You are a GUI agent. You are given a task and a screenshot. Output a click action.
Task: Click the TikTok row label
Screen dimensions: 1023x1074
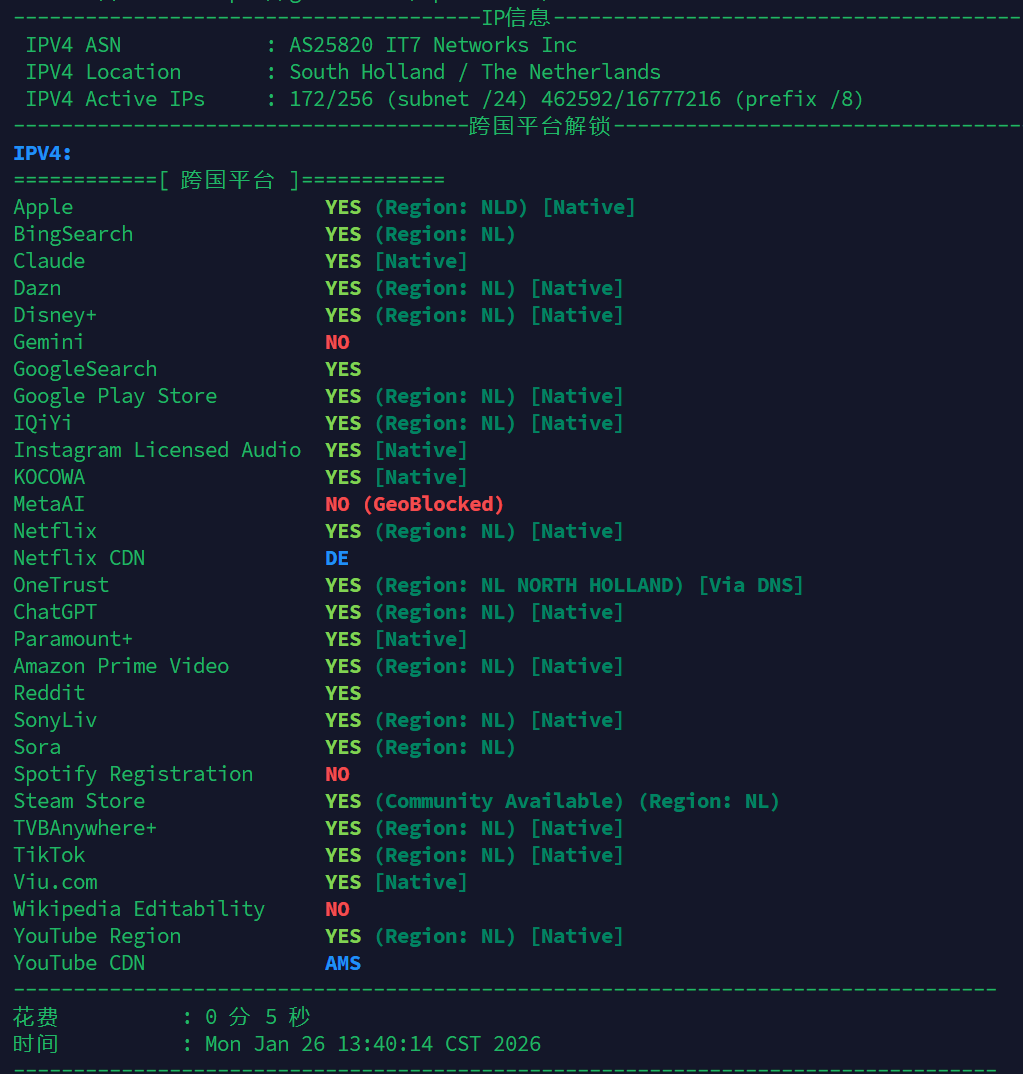[49, 855]
